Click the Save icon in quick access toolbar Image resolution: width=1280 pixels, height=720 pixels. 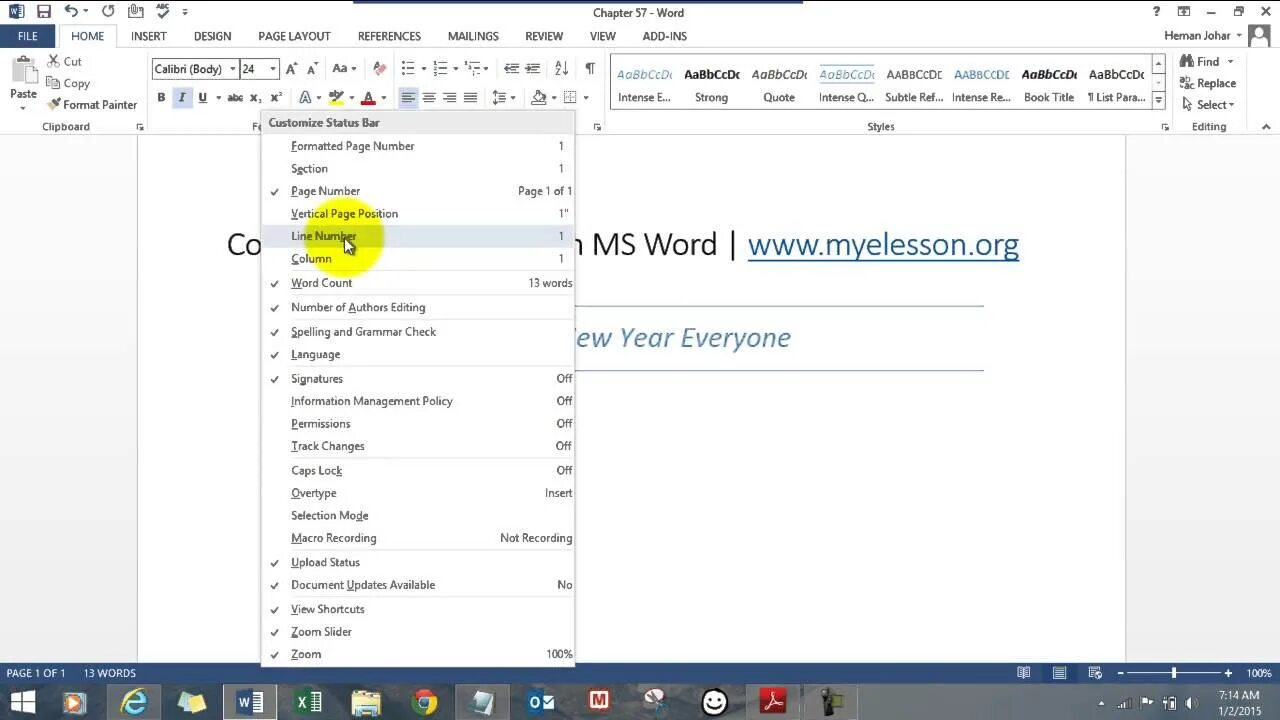tap(43, 12)
